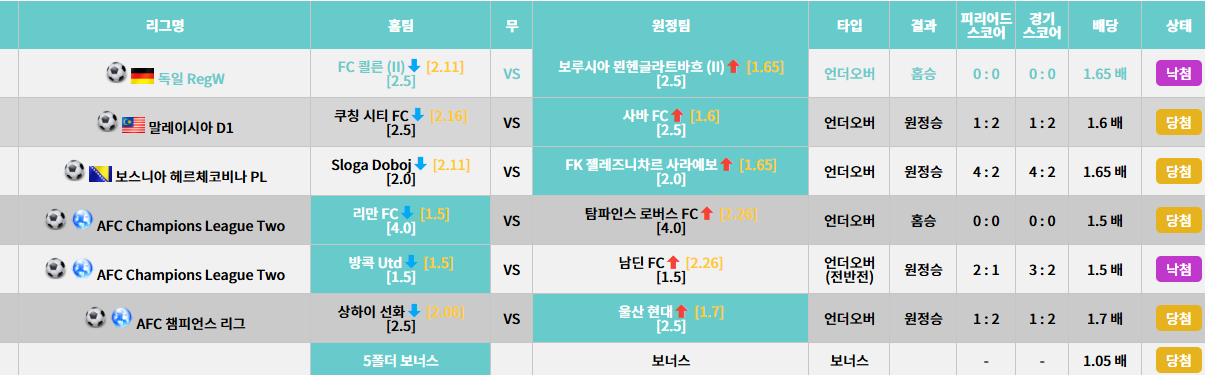Click the Bosnia flag icon beside 보스니아 헤르체코비나 PL

coord(100,173)
